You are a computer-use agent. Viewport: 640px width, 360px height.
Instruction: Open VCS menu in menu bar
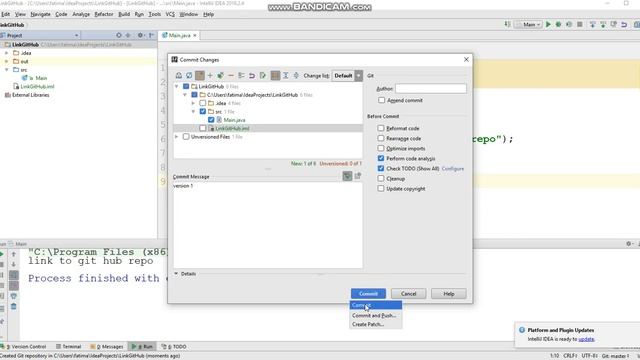(170, 14)
